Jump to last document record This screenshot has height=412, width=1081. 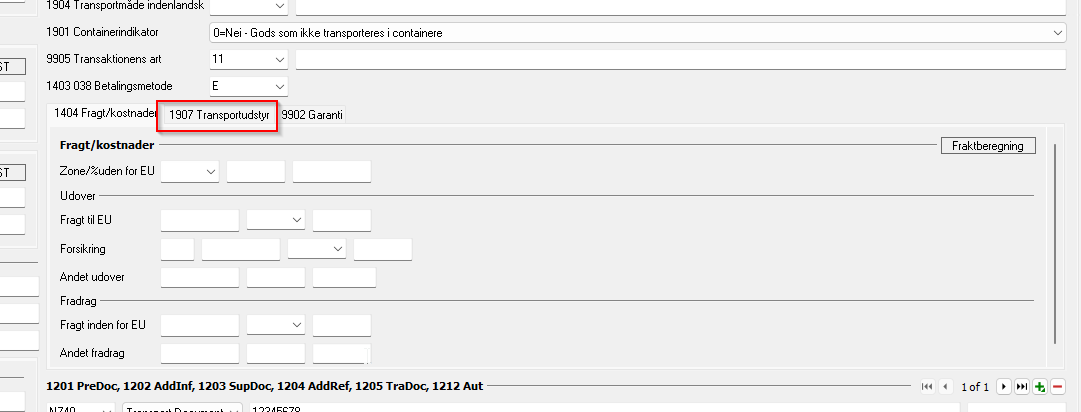pyautogui.click(x=1022, y=387)
